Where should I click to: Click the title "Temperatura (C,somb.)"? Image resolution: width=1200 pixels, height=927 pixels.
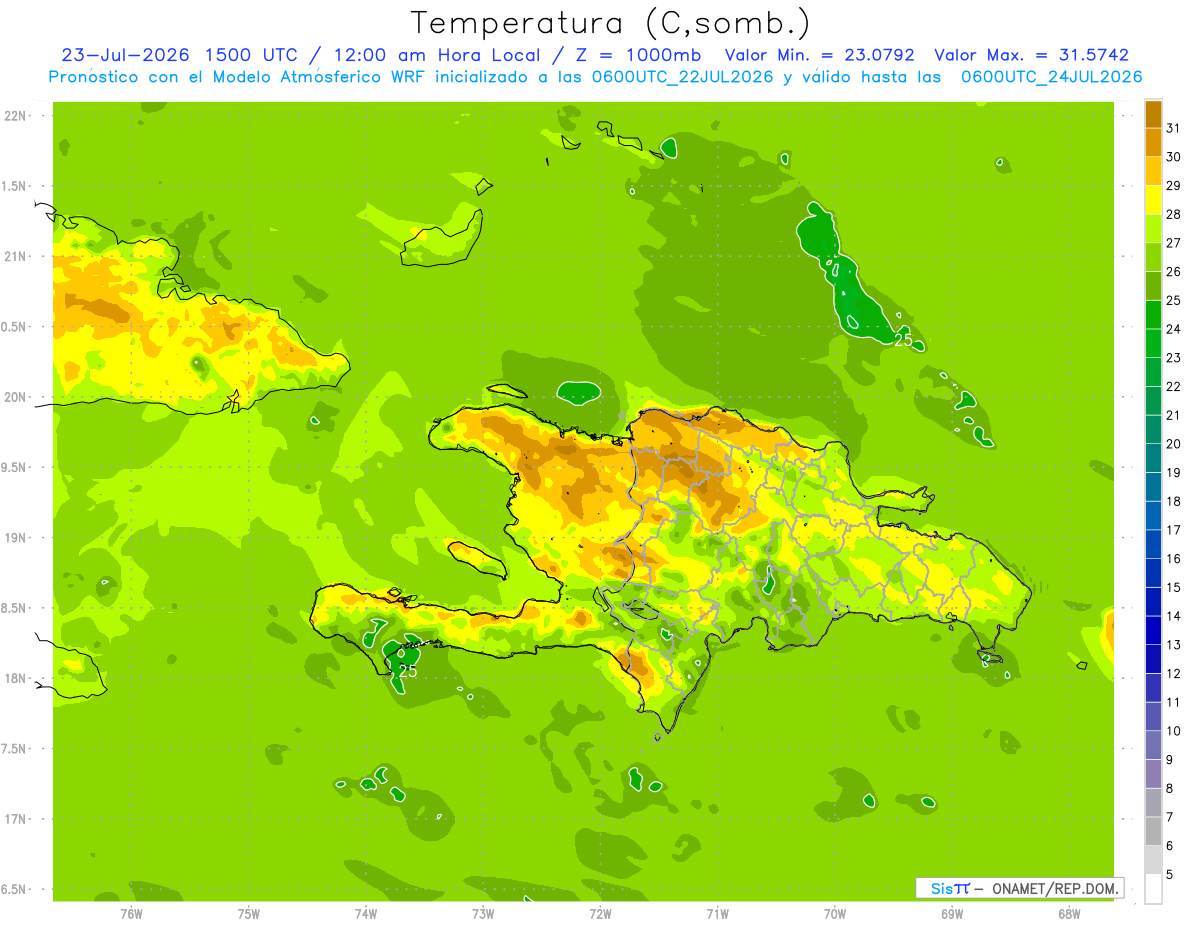click(610, 23)
